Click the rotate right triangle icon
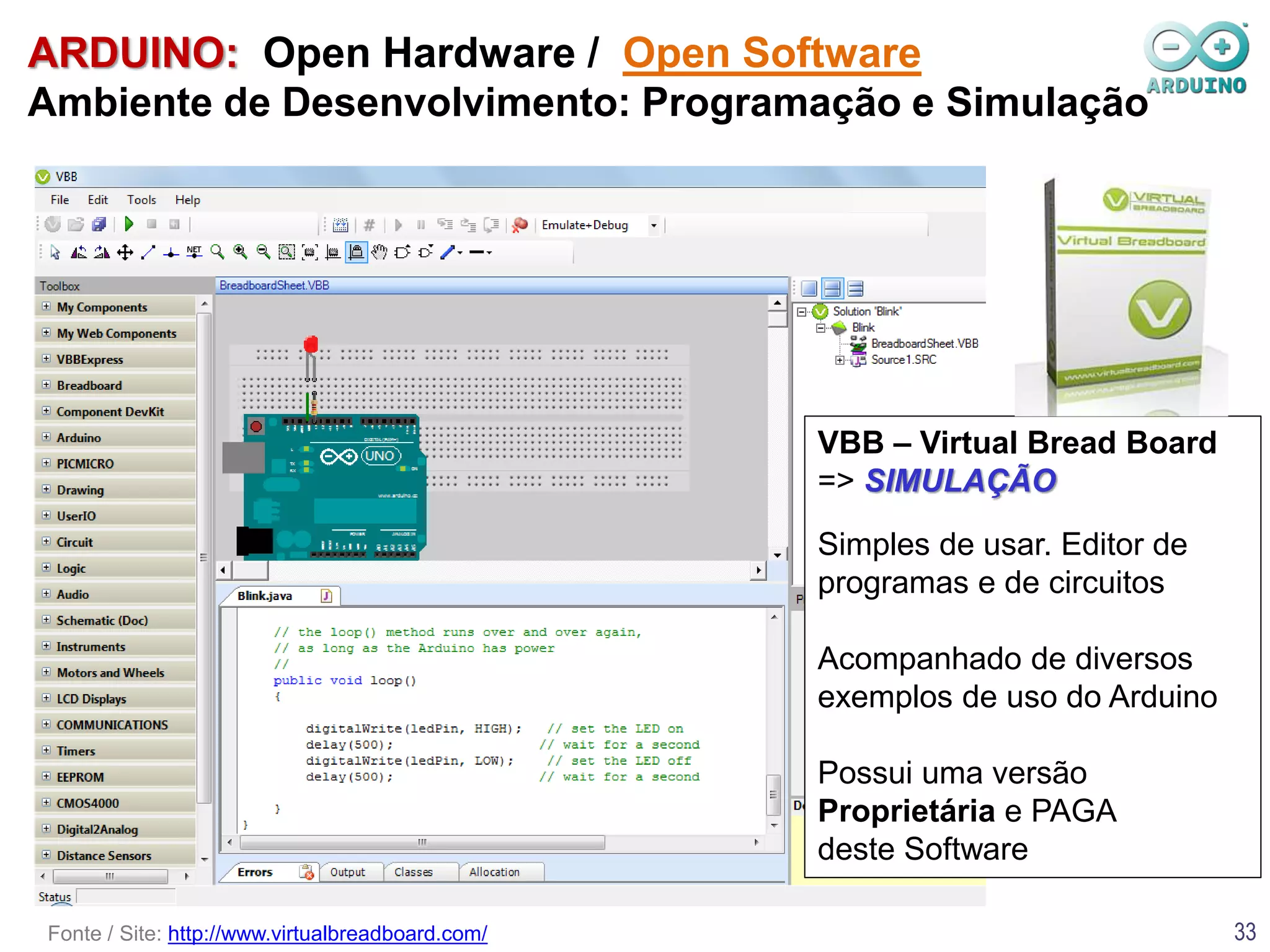 coord(102,252)
